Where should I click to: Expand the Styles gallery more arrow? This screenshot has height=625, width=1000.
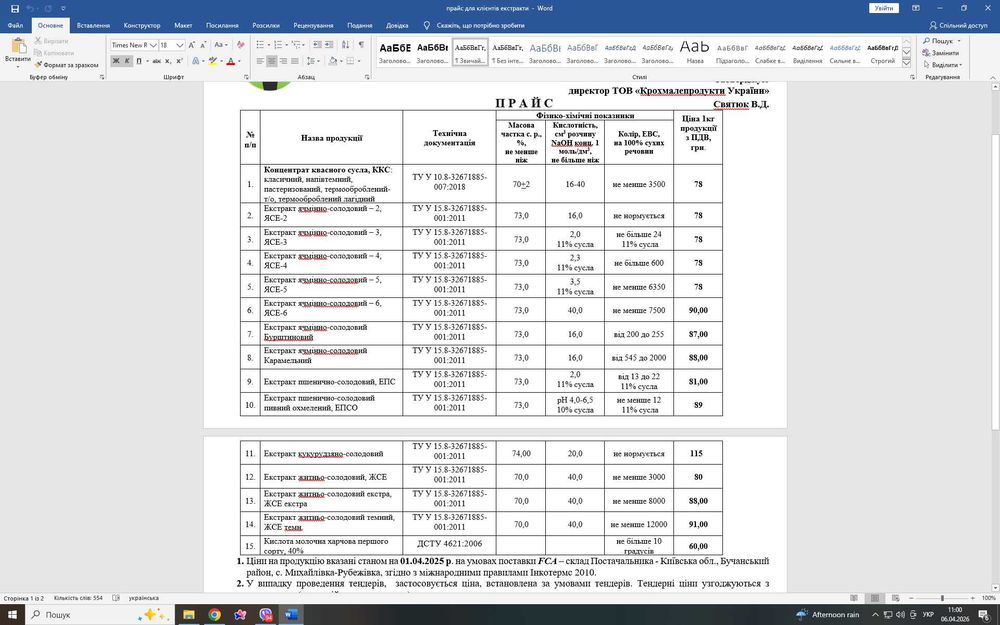tap(906, 62)
